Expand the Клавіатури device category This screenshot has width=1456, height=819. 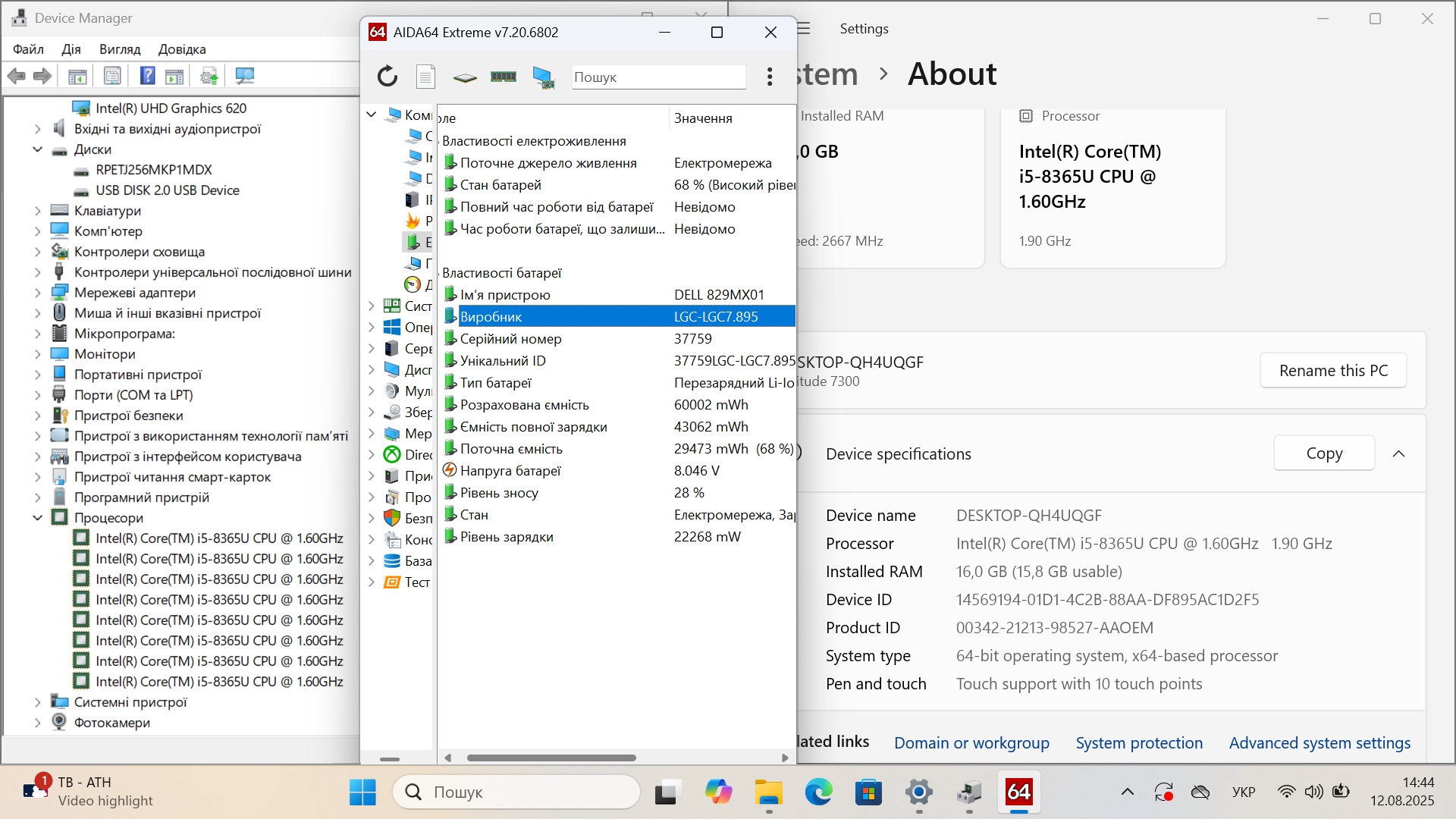pos(37,211)
